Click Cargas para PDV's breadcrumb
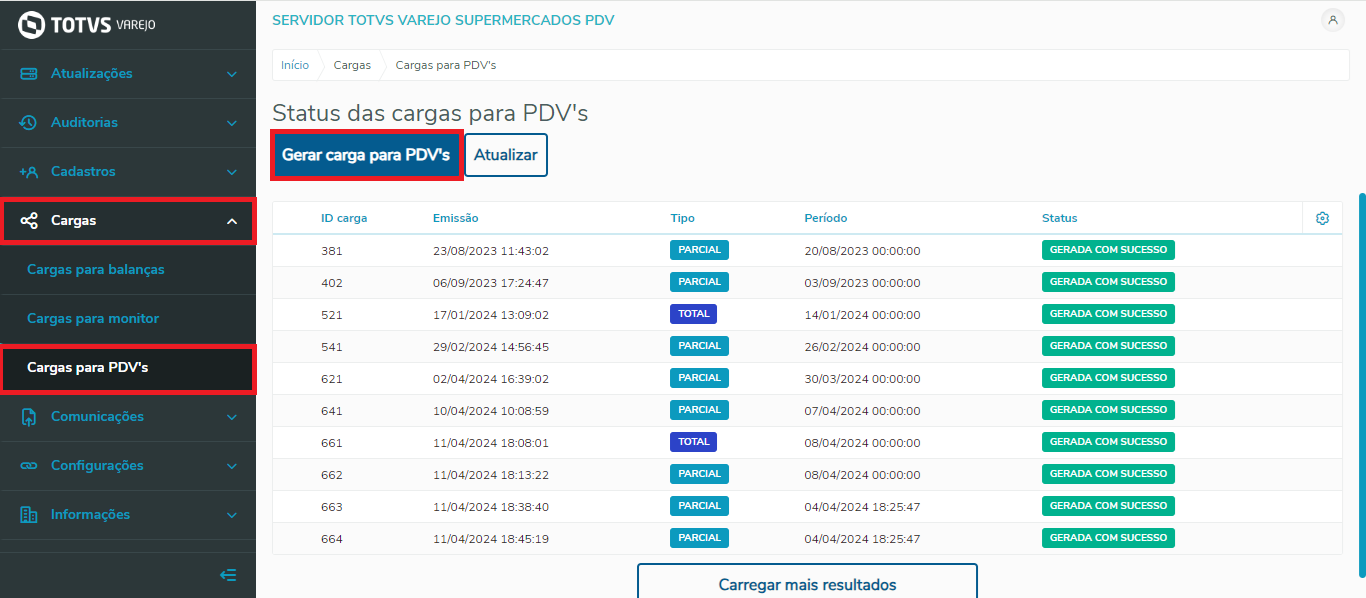Screen dimensions: 1366x598 click(x=446, y=65)
